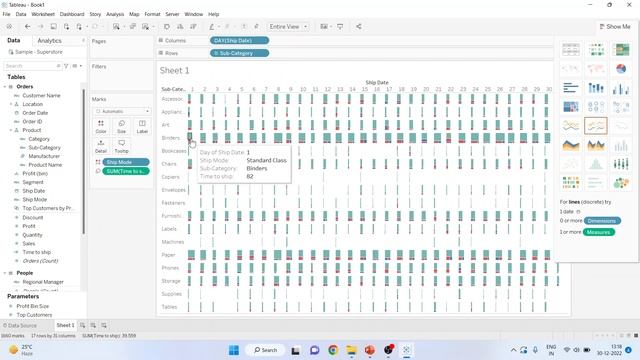Image resolution: width=640 pixels, height=360 pixels.
Task: Click the new story icon in bottom tabs
Action: pos(104,325)
